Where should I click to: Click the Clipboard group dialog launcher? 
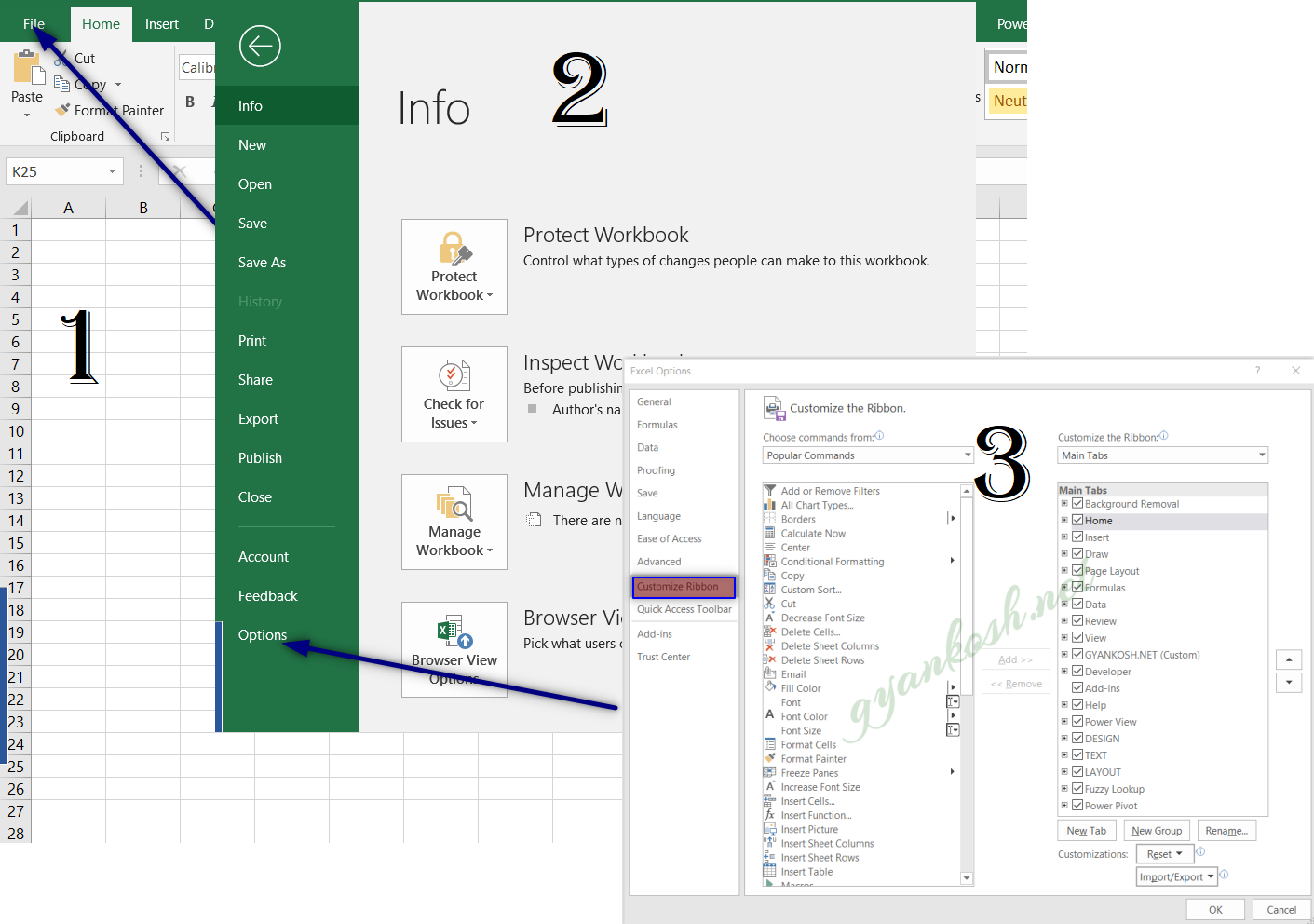[166, 137]
